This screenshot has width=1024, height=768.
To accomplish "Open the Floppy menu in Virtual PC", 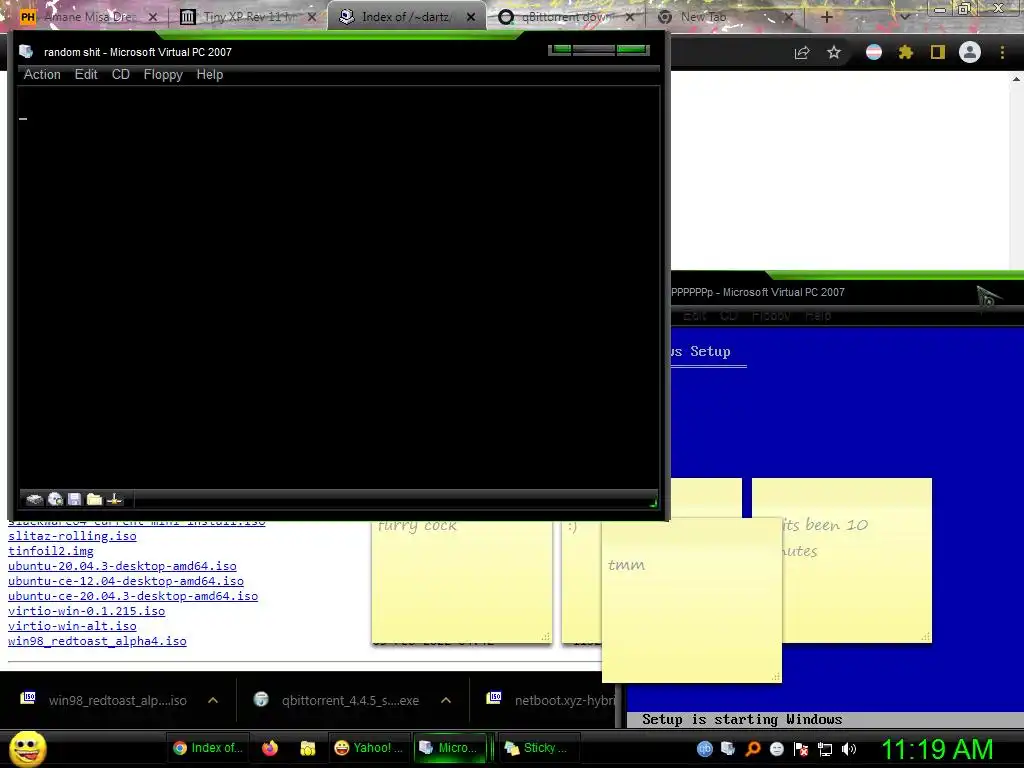I will [x=163, y=74].
